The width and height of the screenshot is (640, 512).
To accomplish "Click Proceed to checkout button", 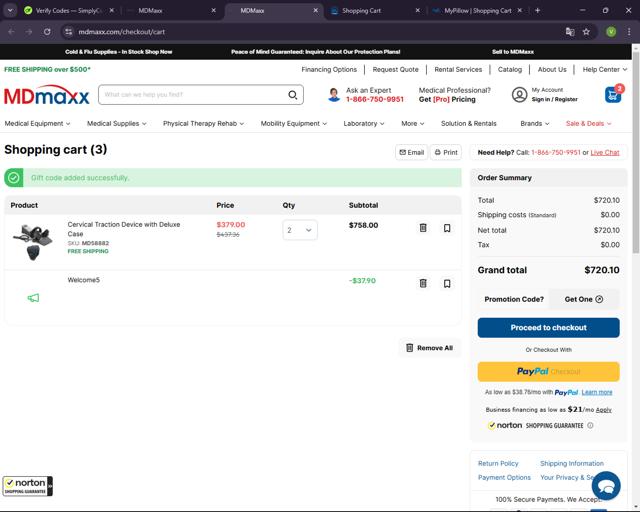I will click(549, 327).
